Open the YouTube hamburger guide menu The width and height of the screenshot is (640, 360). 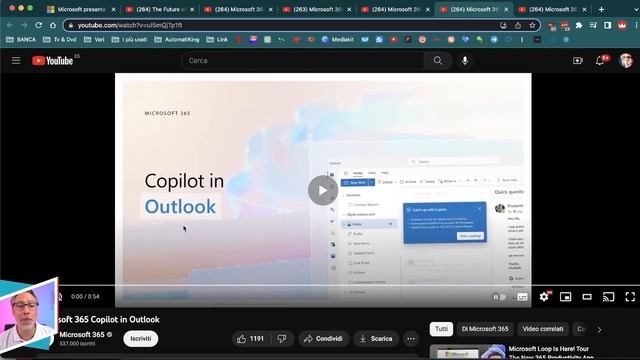click(x=16, y=61)
